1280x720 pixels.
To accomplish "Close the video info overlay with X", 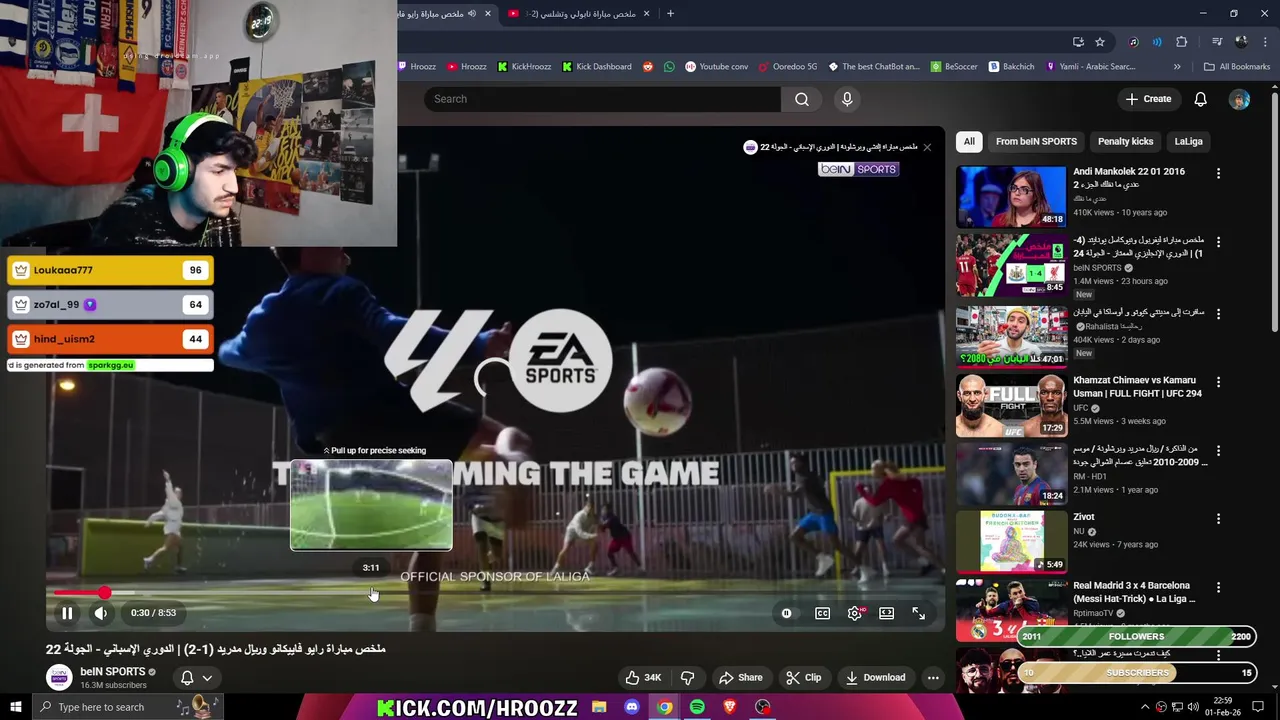I will coord(927,147).
